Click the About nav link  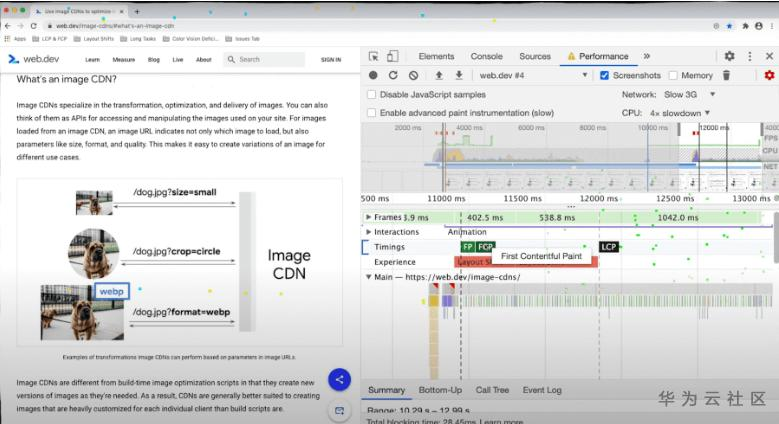click(204, 60)
